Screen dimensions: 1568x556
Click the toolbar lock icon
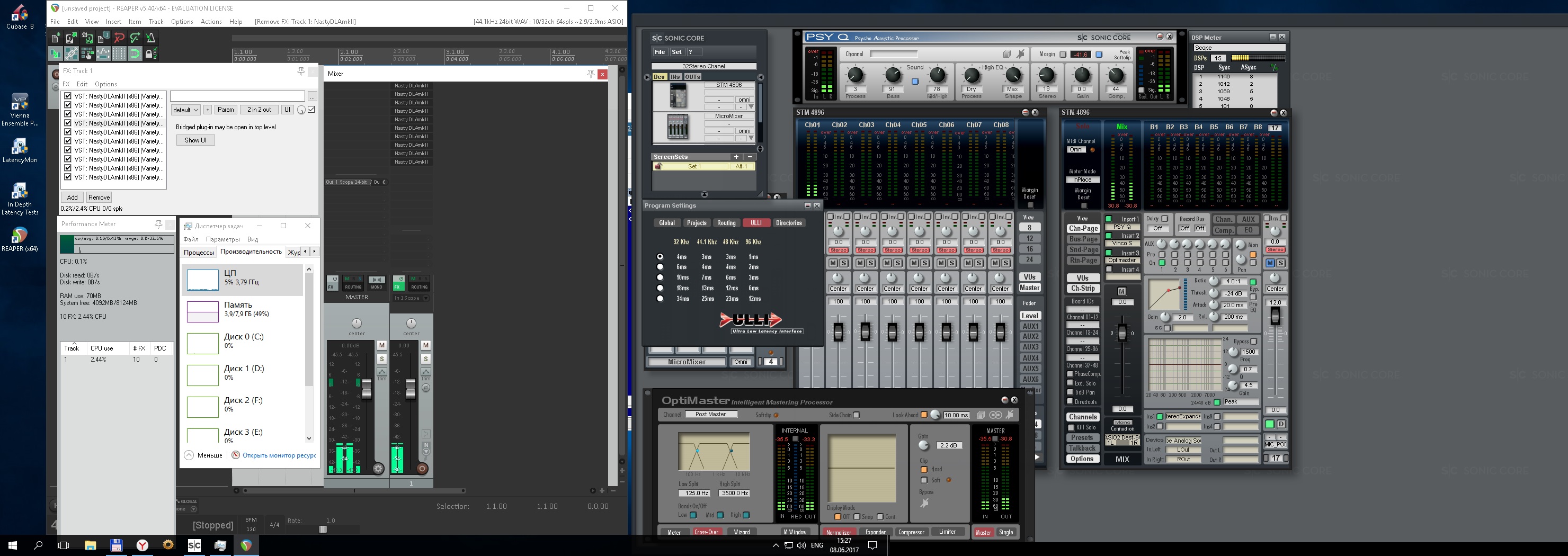[151, 54]
